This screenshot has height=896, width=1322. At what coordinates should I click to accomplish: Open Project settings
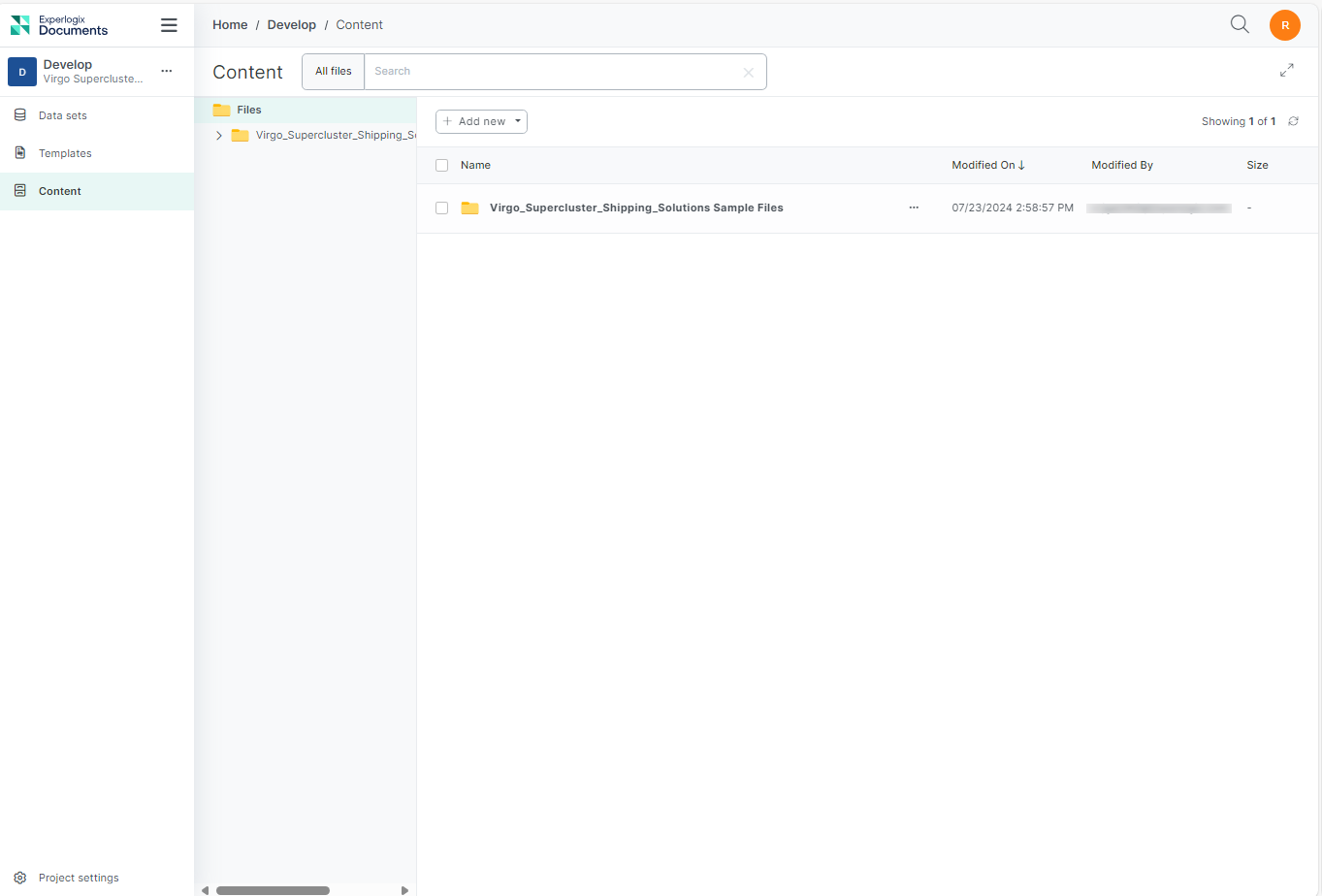79,878
